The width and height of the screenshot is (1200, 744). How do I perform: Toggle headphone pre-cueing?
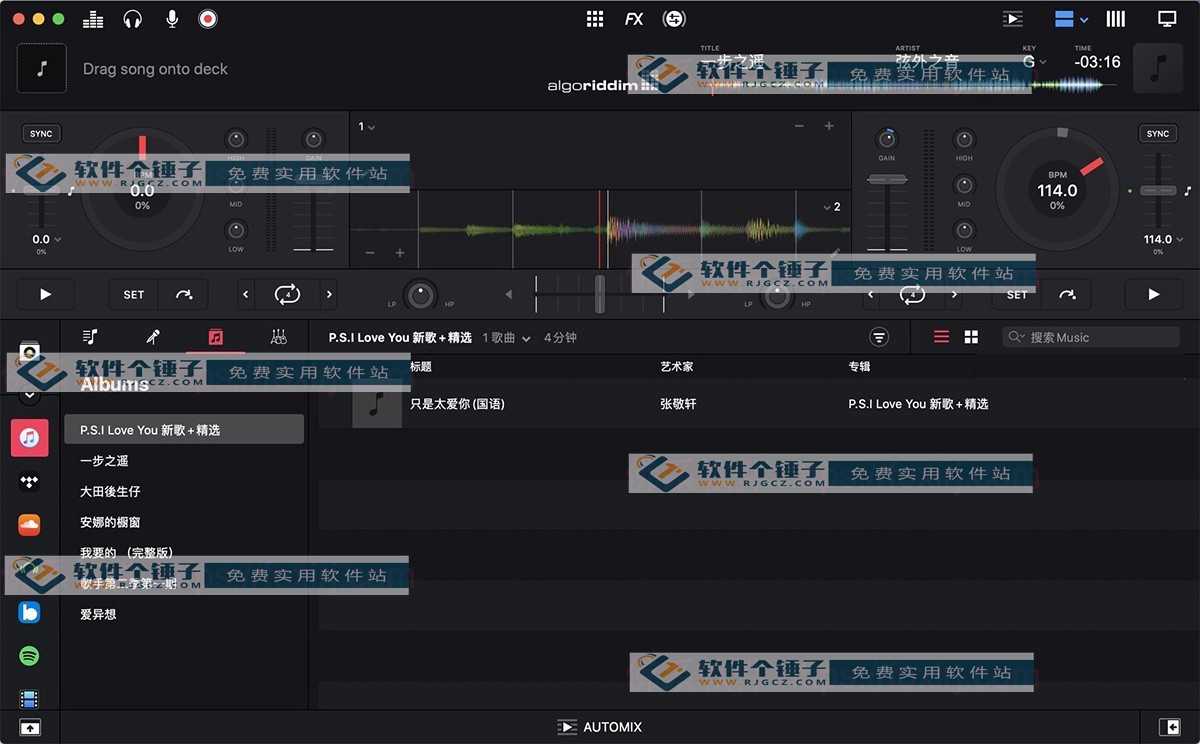(x=132, y=18)
